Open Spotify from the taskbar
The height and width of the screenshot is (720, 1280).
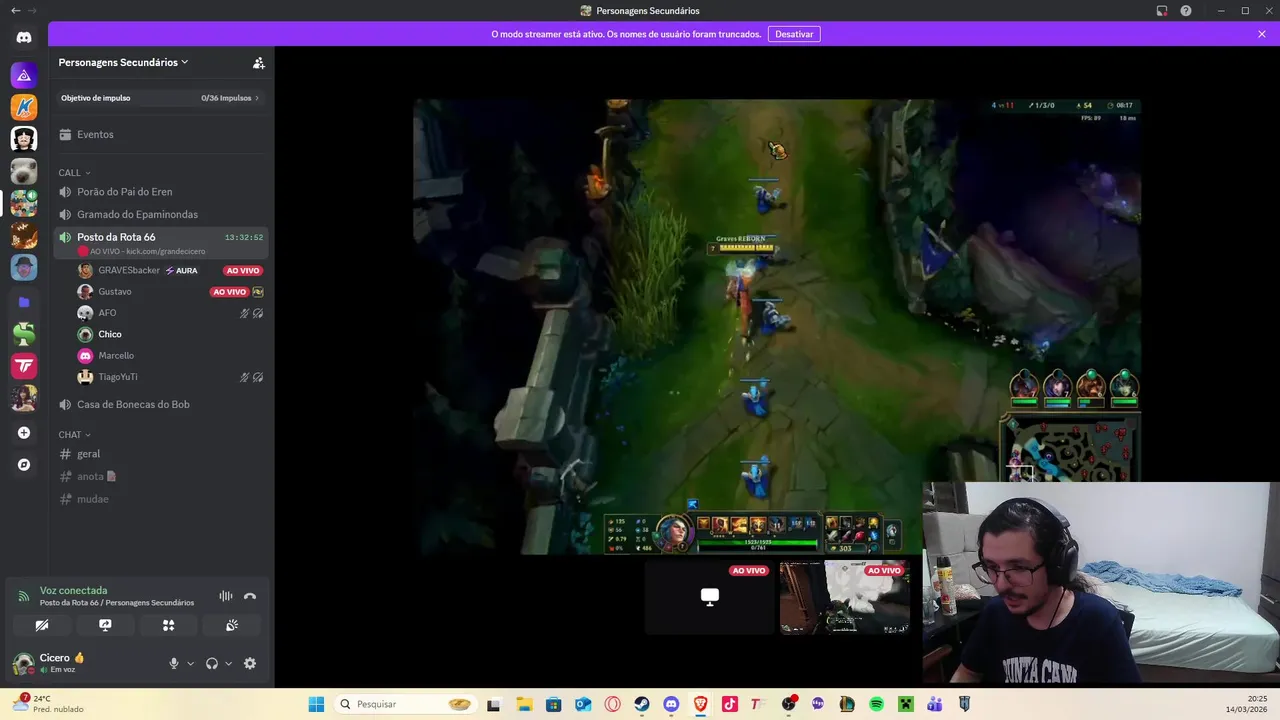(x=877, y=704)
